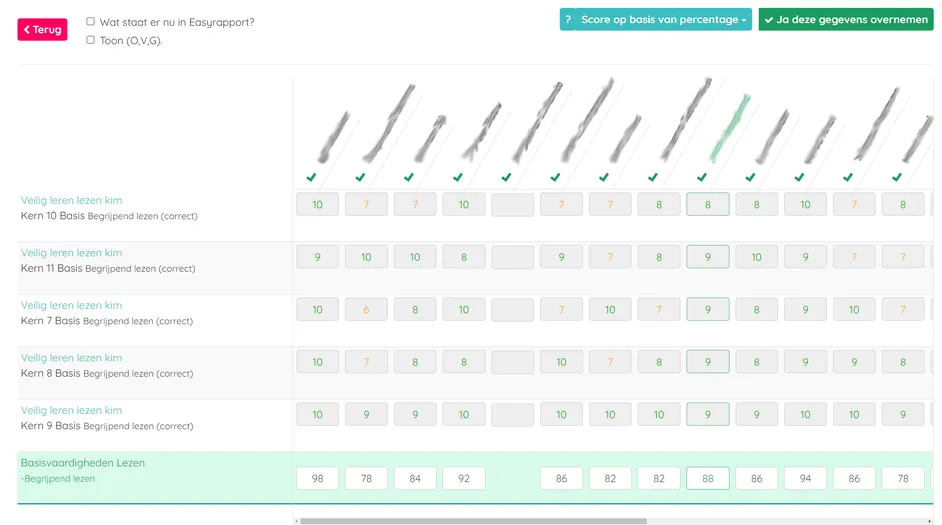Click Kern 10 score in column totaling 98
This screenshot has height=525, width=942.
pyautogui.click(x=317, y=204)
